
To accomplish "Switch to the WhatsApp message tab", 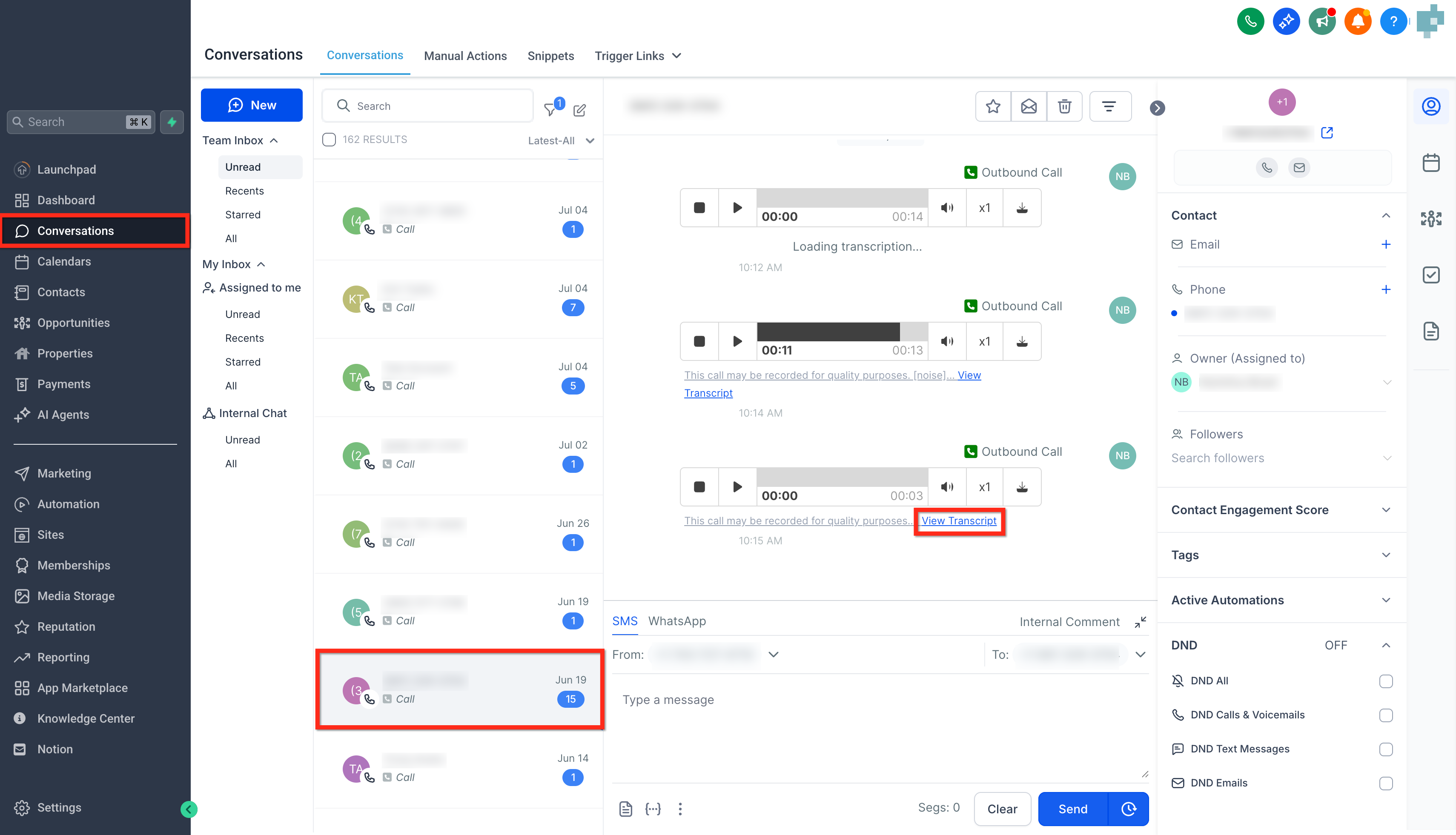I will pos(676,621).
